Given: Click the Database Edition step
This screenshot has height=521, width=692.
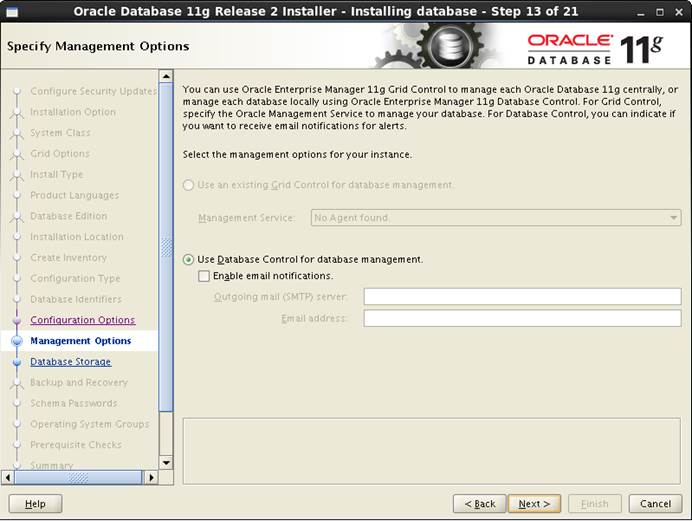Looking at the screenshot, I should [x=69, y=216].
